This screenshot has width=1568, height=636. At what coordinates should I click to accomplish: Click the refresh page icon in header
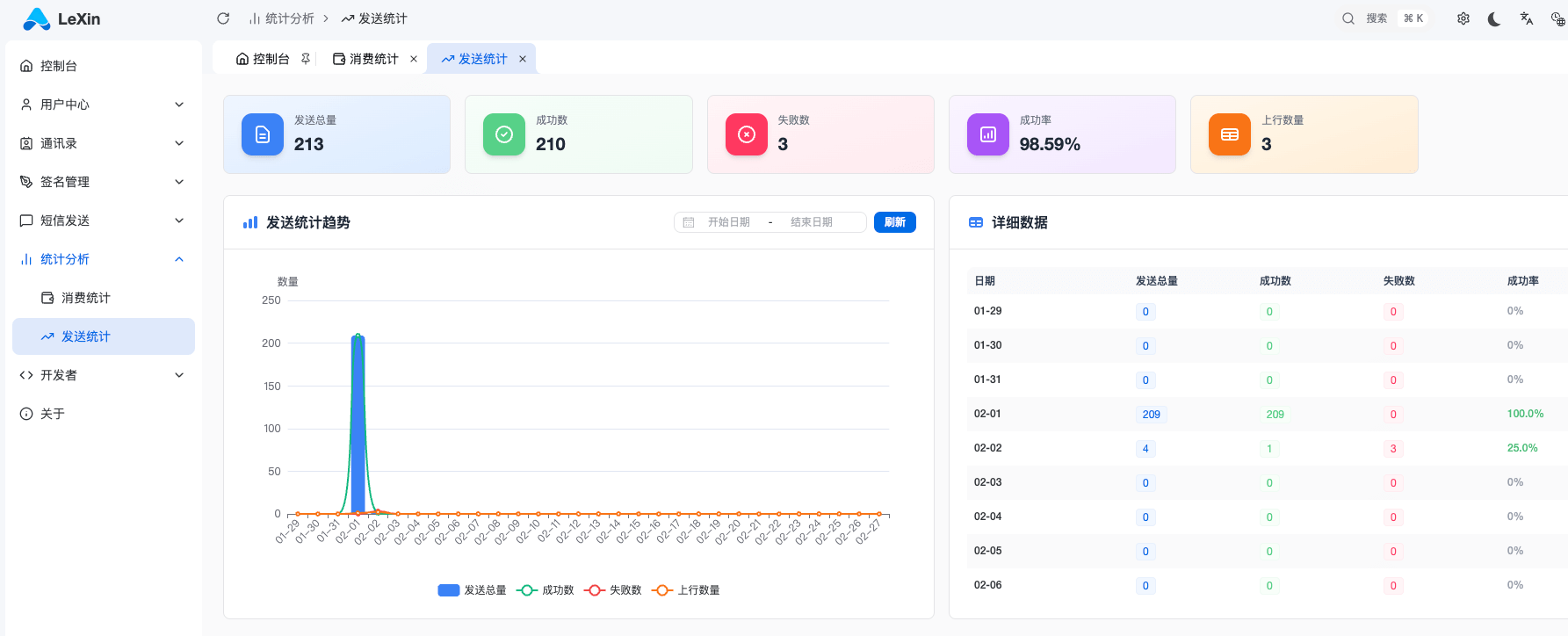pos(223,18)
